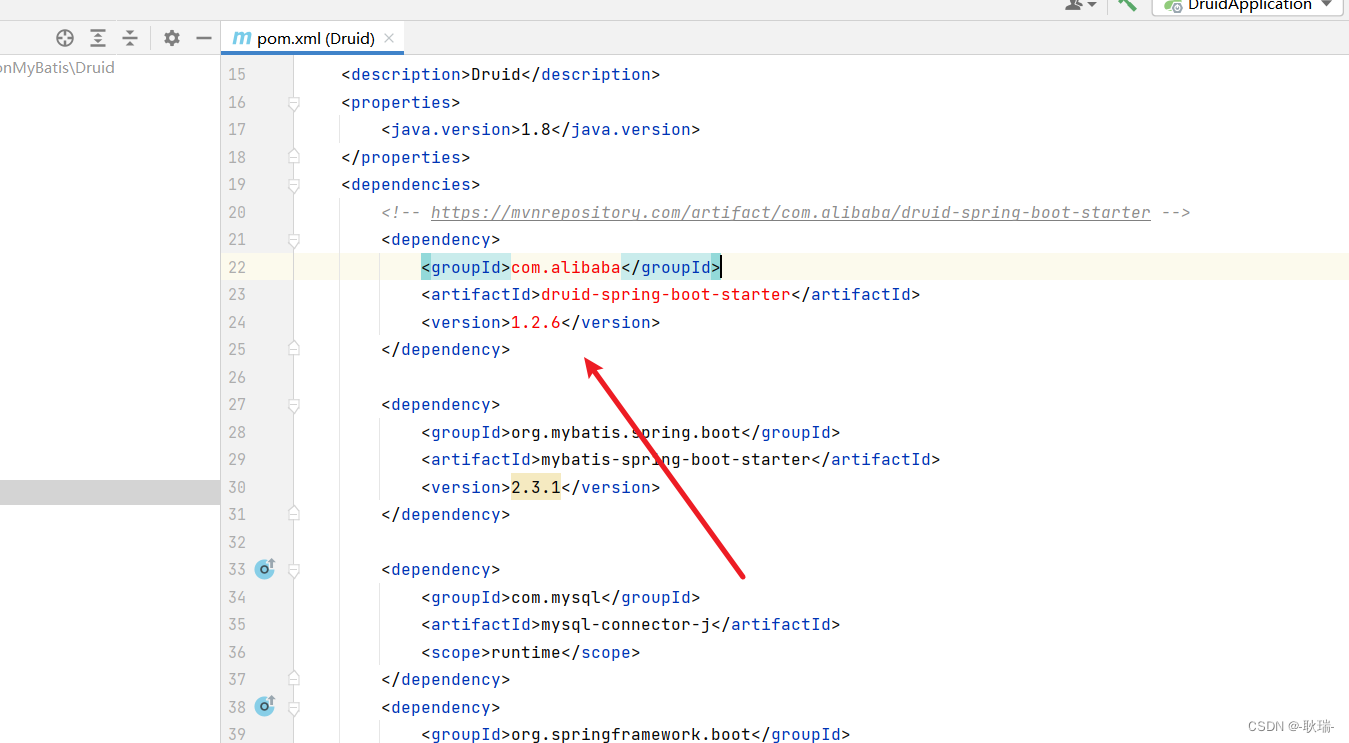The width and height of the screenshot is (1349, 743).
Task: Click the druid-spring-boot-starter artifactId value
Action: [x=666, y=294]
